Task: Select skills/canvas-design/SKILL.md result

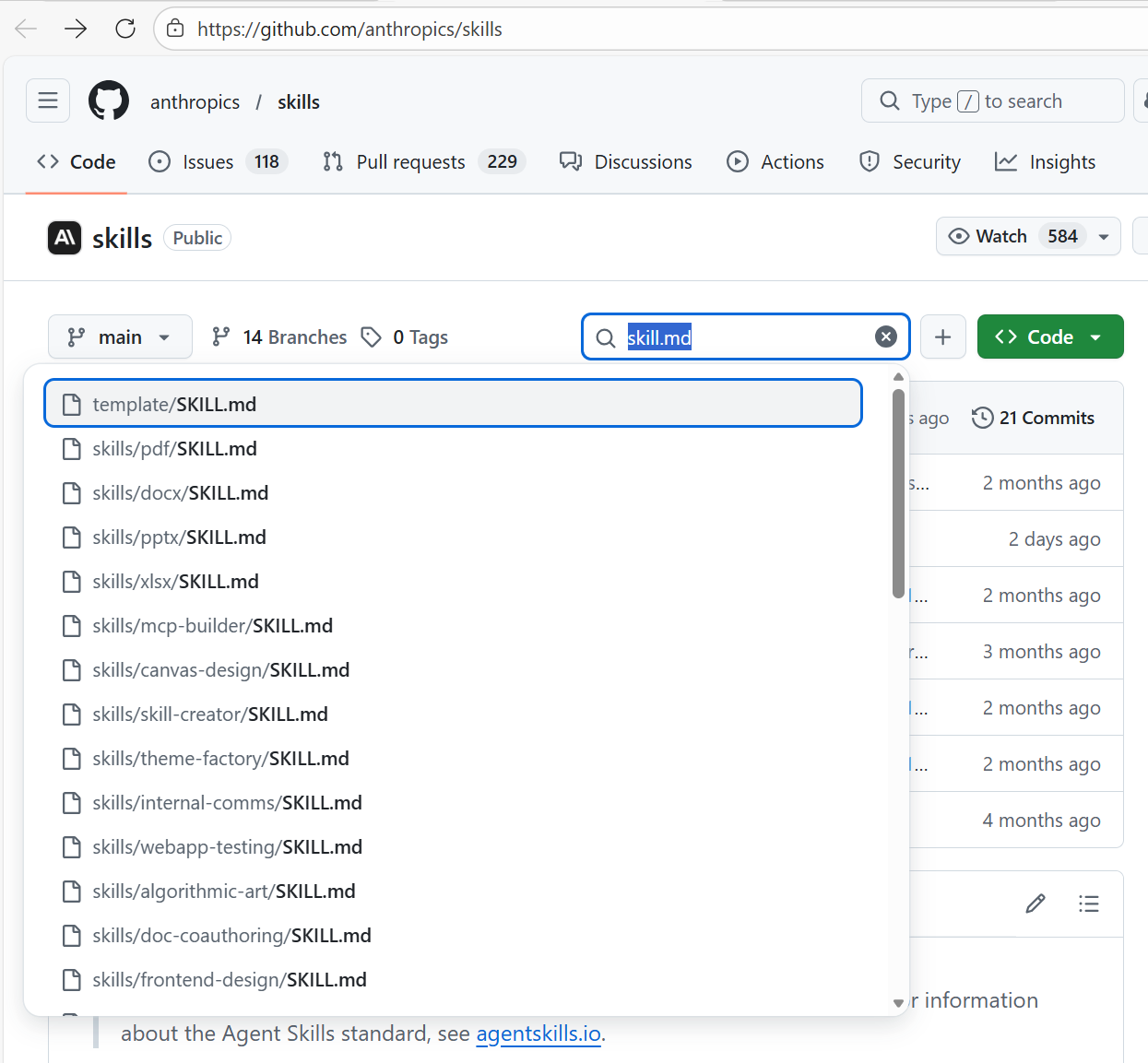Action: pyautogui.click(x=453, y=669)
